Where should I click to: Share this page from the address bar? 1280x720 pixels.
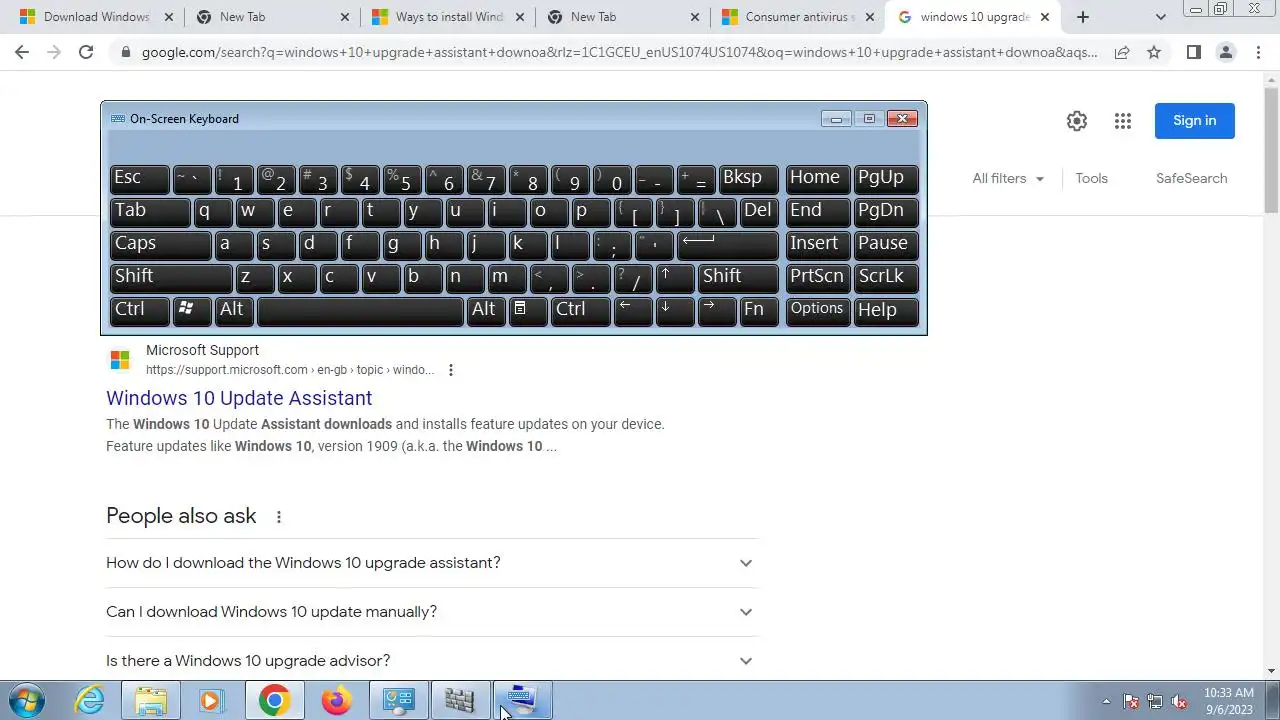tap(1122, 52)
